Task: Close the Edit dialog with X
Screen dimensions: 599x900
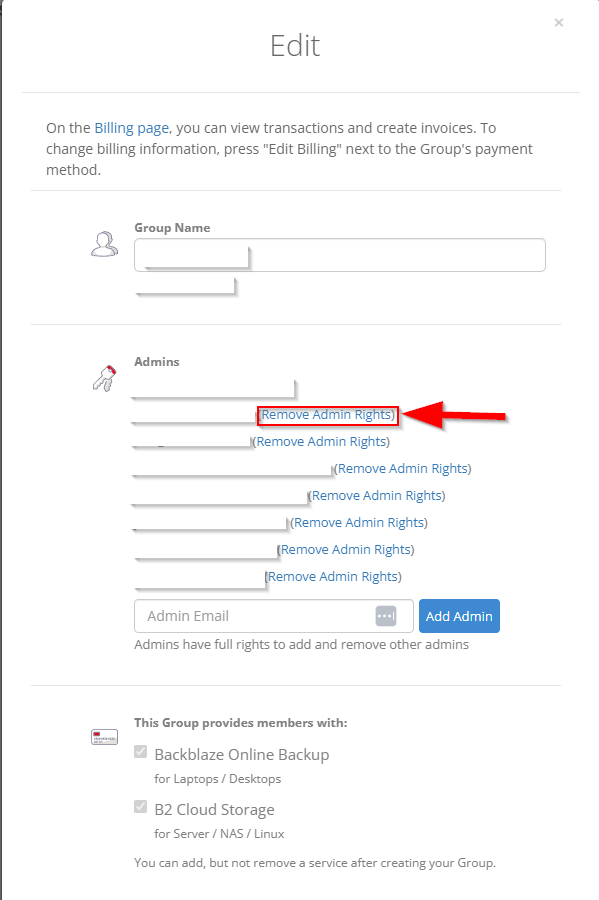Action: click(559, 22)
